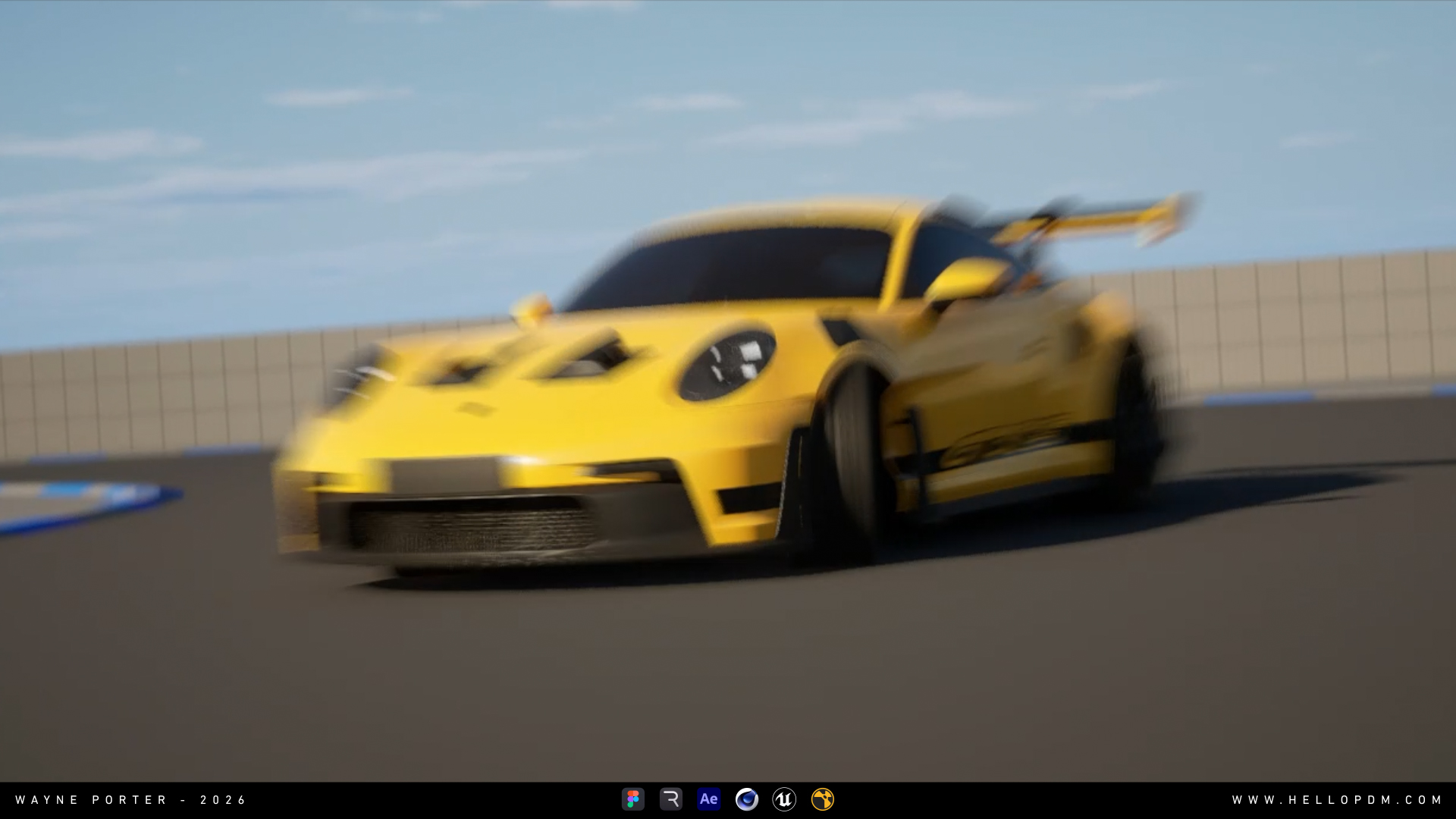Click the Figma icon in bottom bar
The height and width of the screenshot is (819, 1456).
pyautogui.click(x=632, y=799)
